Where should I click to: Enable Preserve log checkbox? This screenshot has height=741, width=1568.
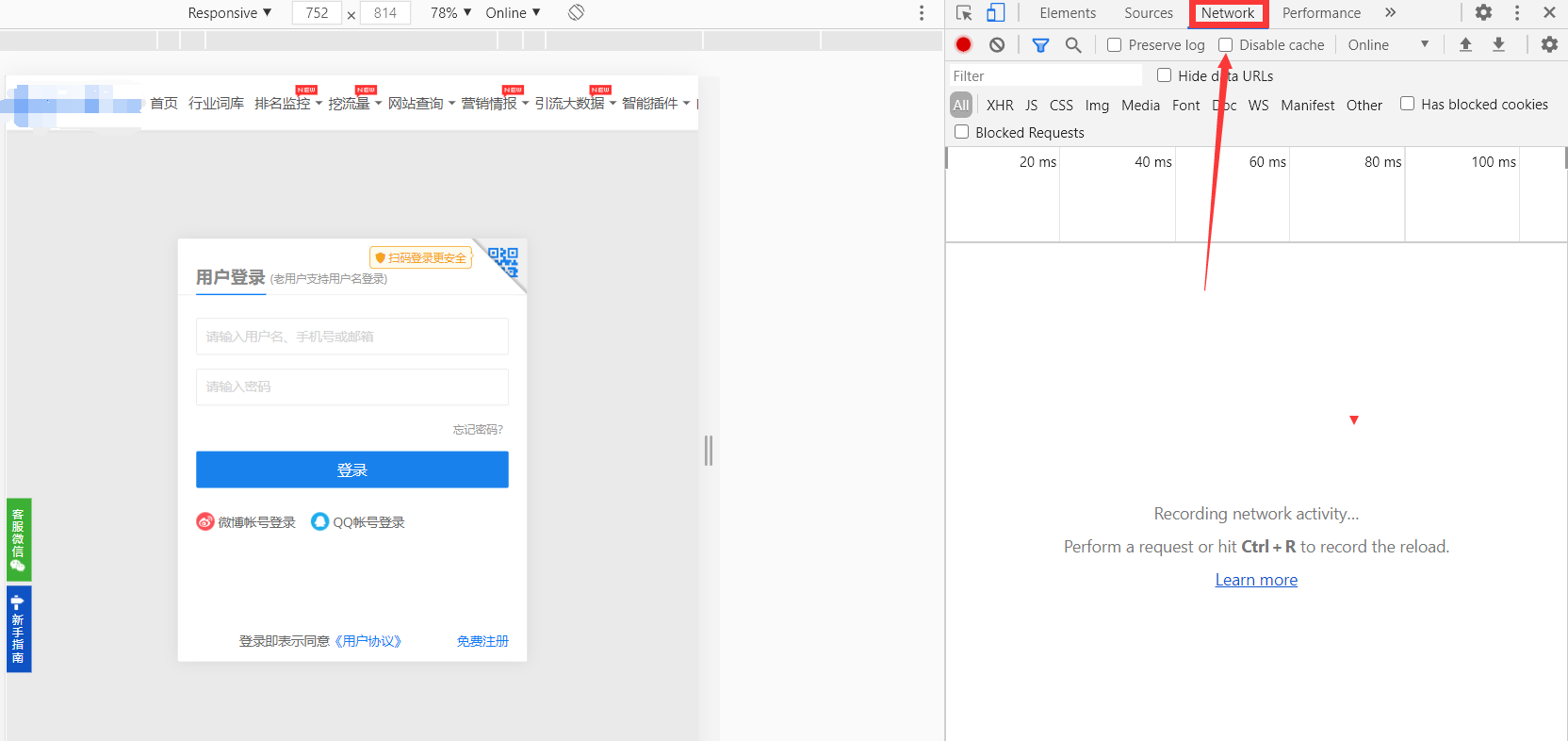pyautogui.click(x=1114, y=45)
